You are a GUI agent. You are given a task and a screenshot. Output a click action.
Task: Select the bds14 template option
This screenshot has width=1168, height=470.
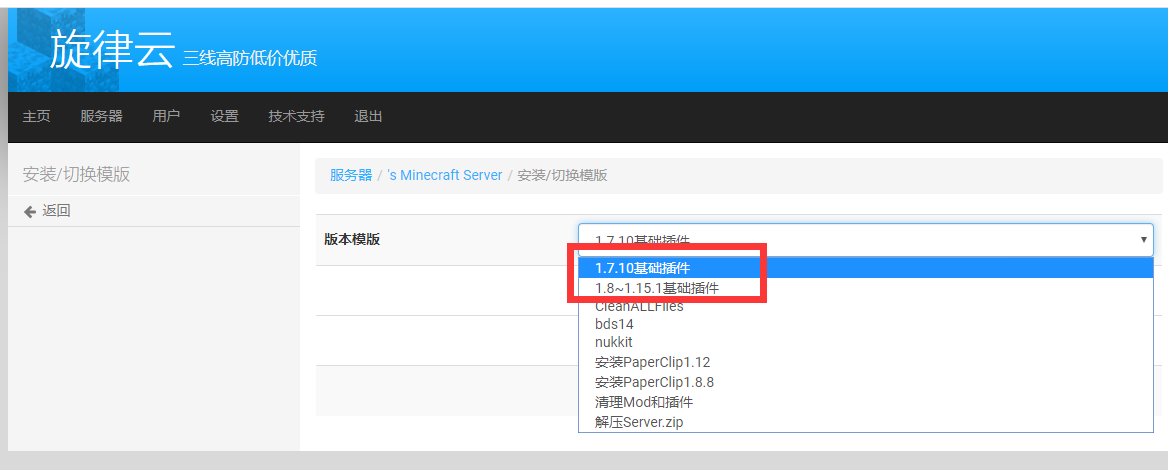pos(614,324)
